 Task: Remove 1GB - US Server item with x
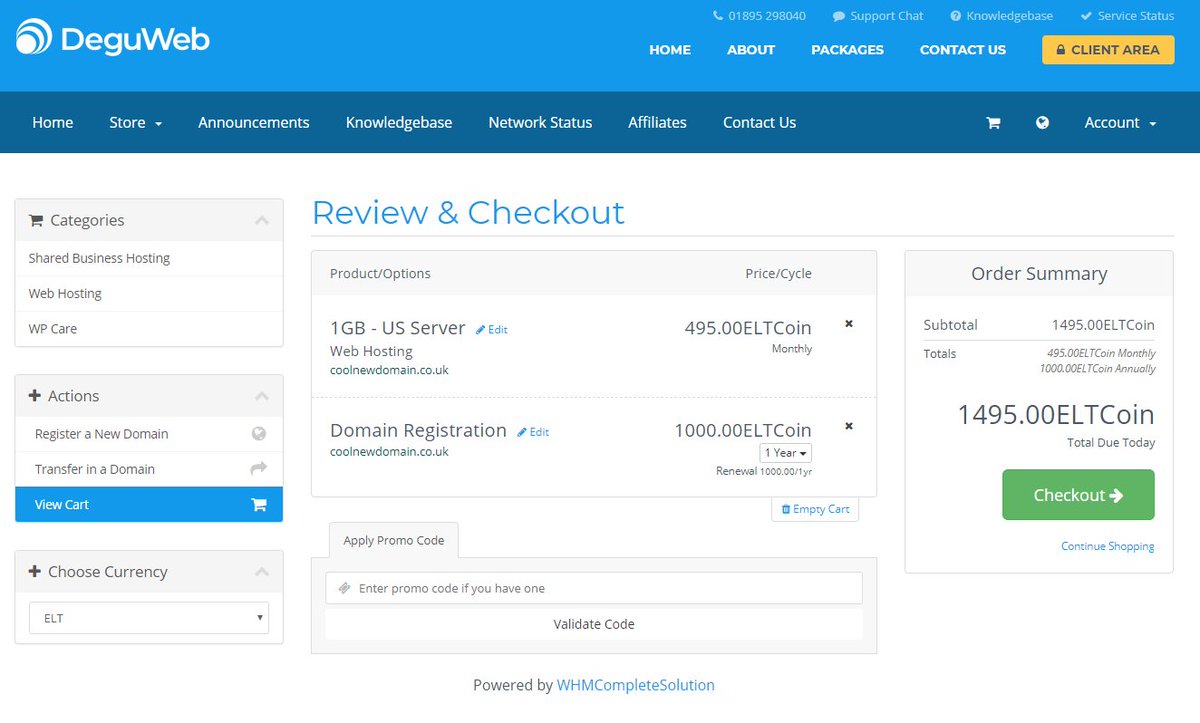[849, 324]
